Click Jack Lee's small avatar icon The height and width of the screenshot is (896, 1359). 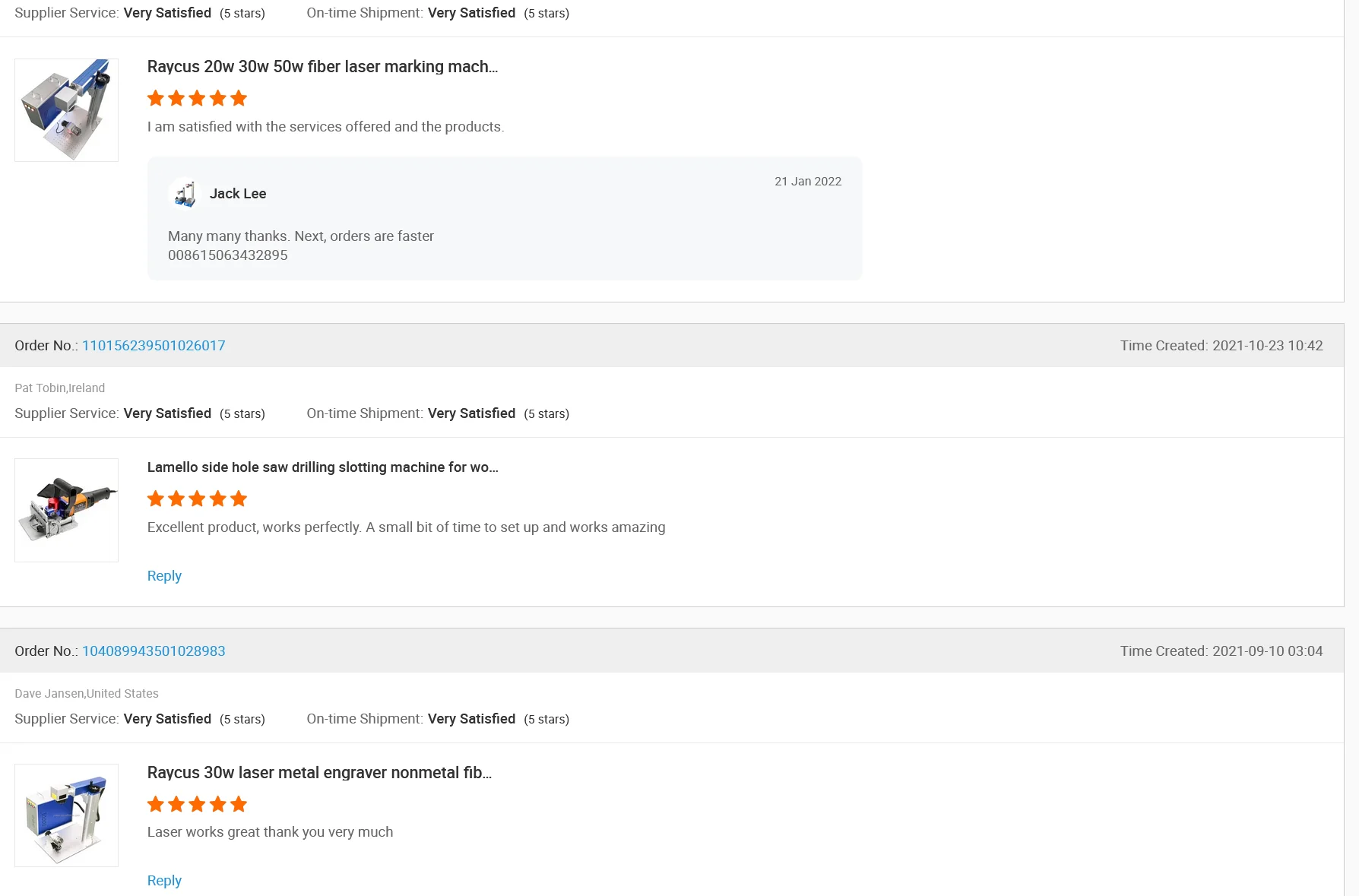(x=185, y=194)
